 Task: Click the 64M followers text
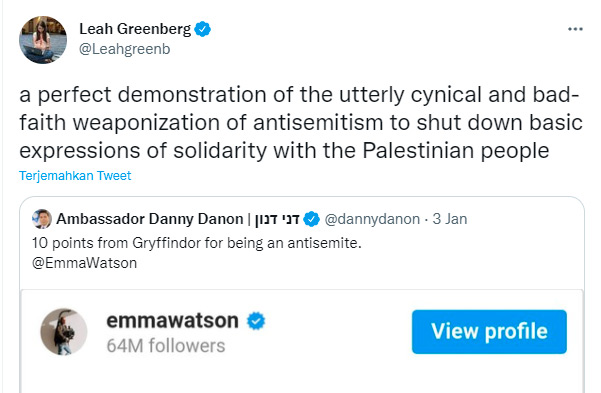(x=166, y=345)
